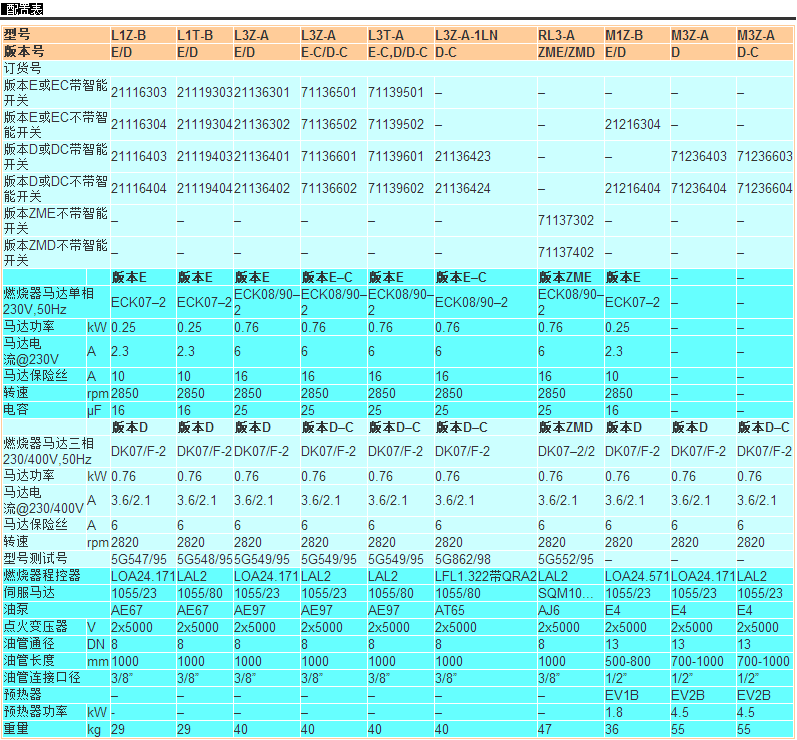
Task: Select controller LFL1.322带QRA2
Action: pyautogui.click(x=486, y=576)
